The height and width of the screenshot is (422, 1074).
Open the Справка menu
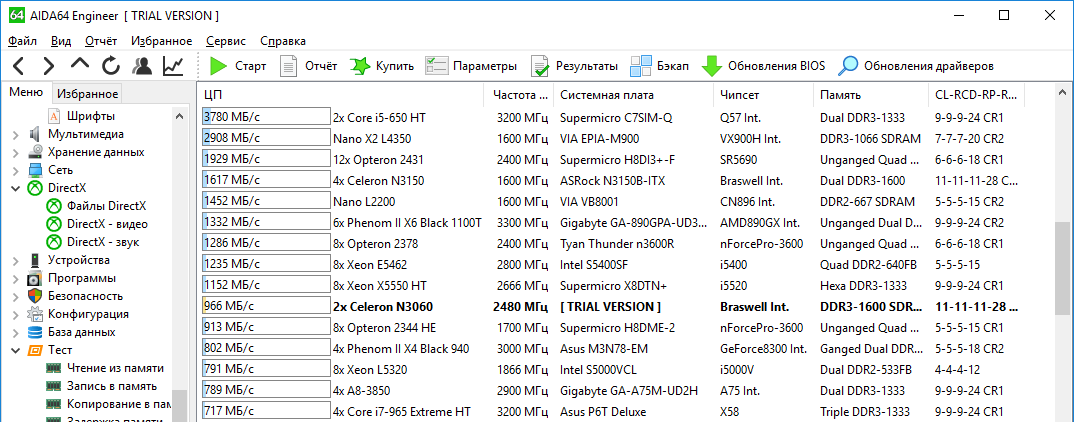coord(283,41)
